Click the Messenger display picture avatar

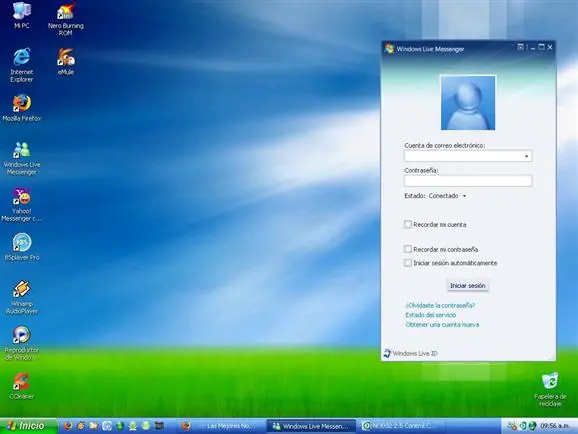tap(468, 103)
